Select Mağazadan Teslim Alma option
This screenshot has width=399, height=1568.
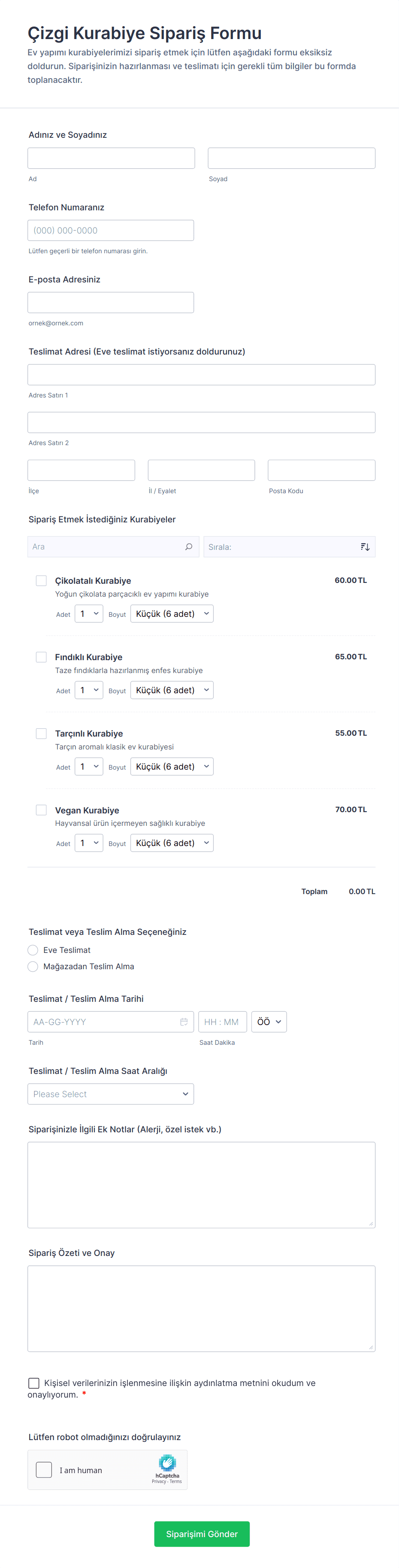pyautogui.click(x=33, y=967)
